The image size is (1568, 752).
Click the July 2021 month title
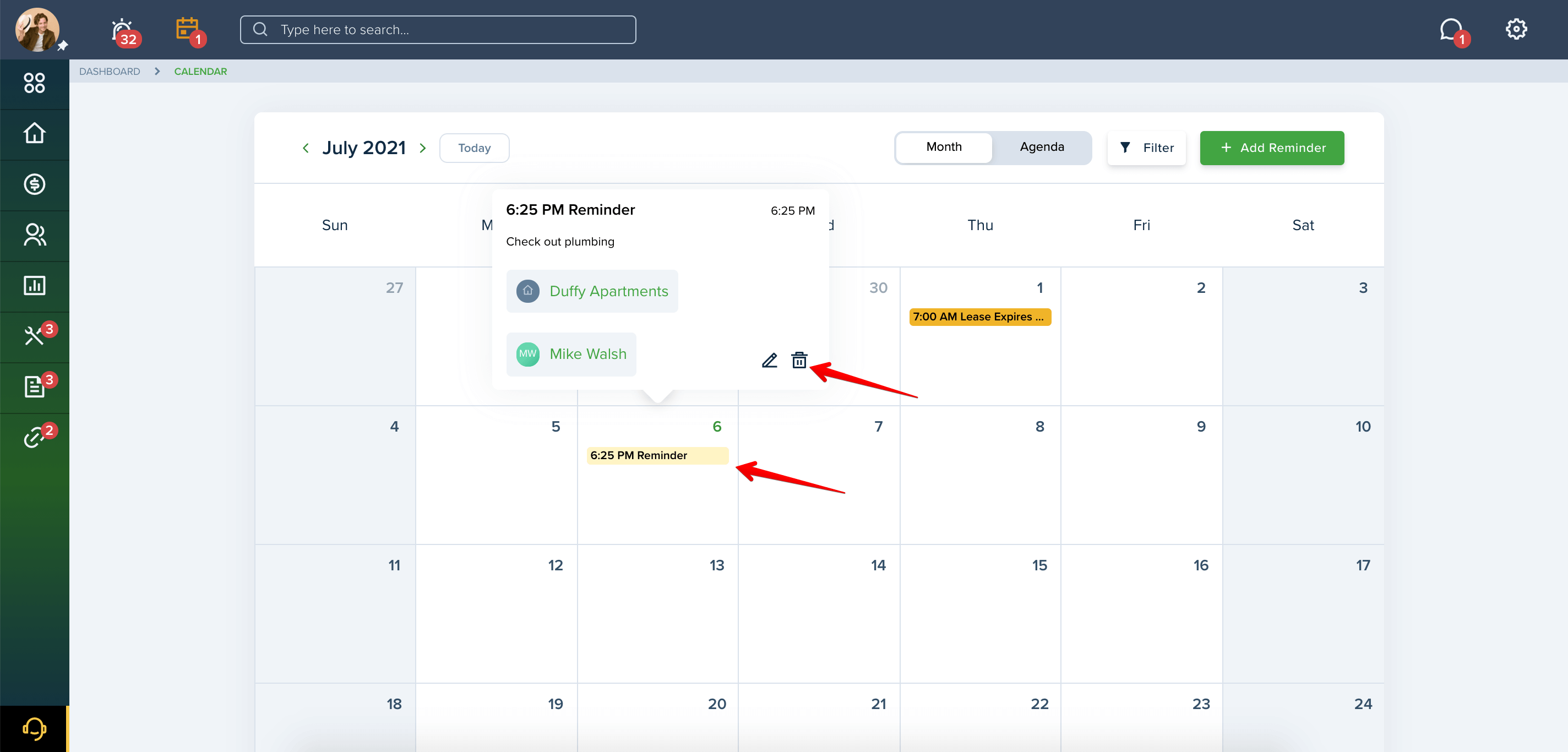(364, 148)
